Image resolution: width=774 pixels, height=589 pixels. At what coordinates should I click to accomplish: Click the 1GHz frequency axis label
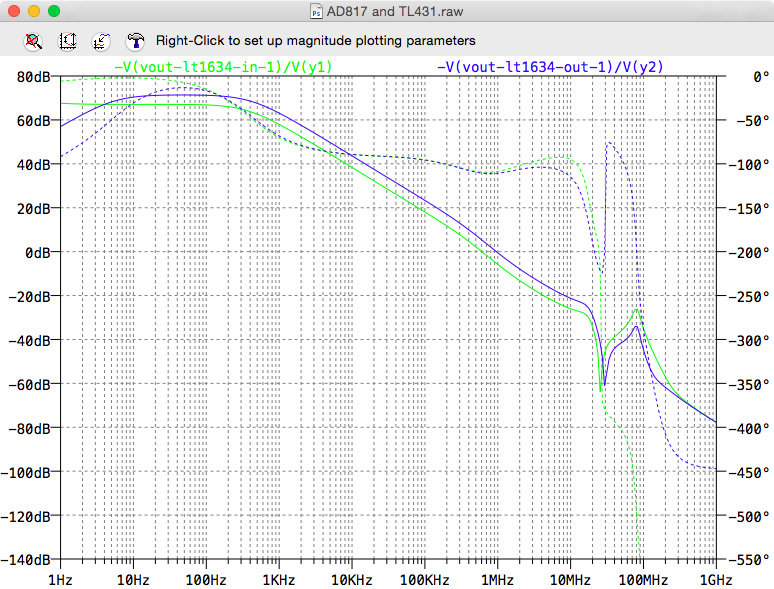click(x=716, y=580)
